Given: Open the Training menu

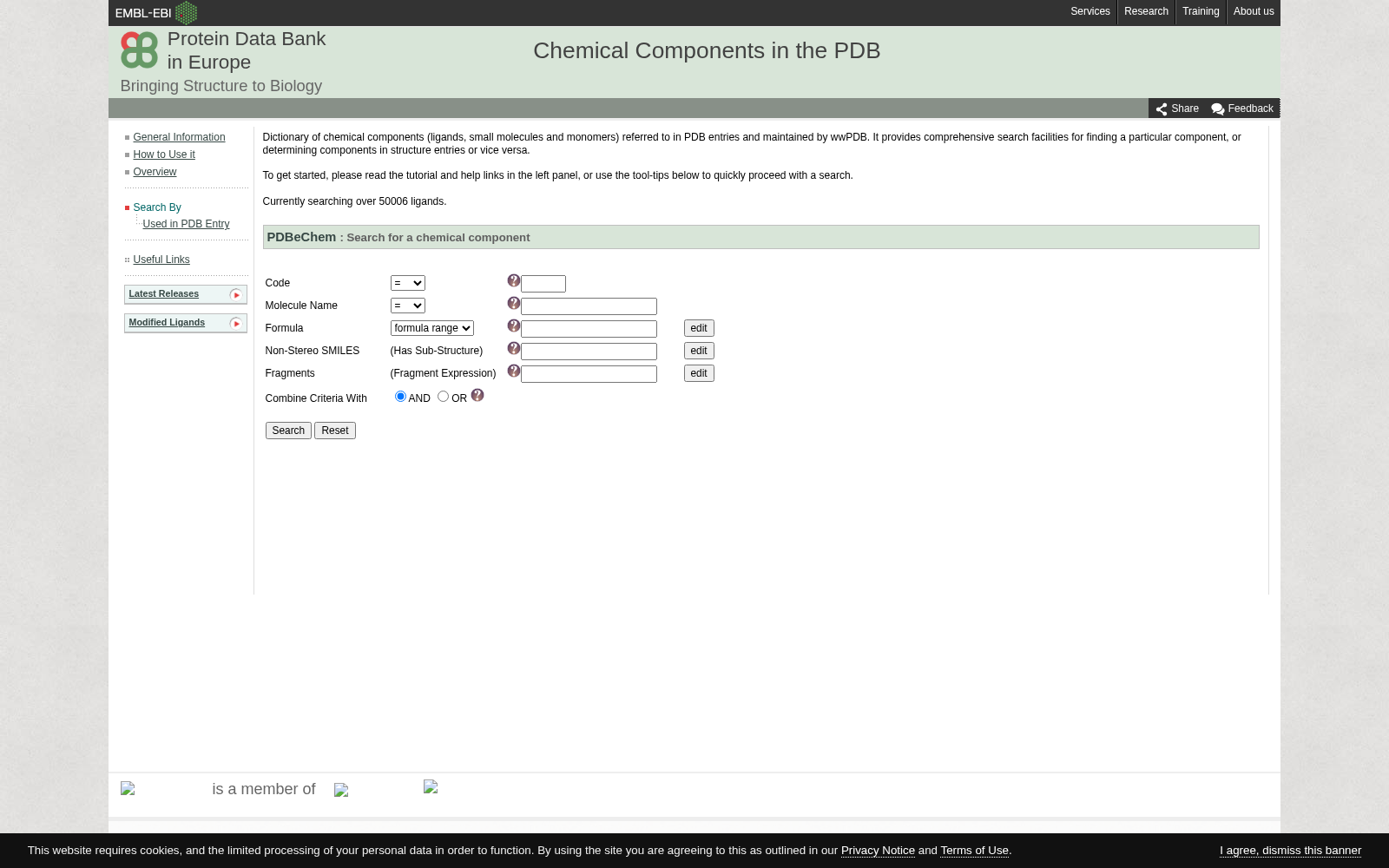Looking at the screenshot, I should coord(1201,11).
